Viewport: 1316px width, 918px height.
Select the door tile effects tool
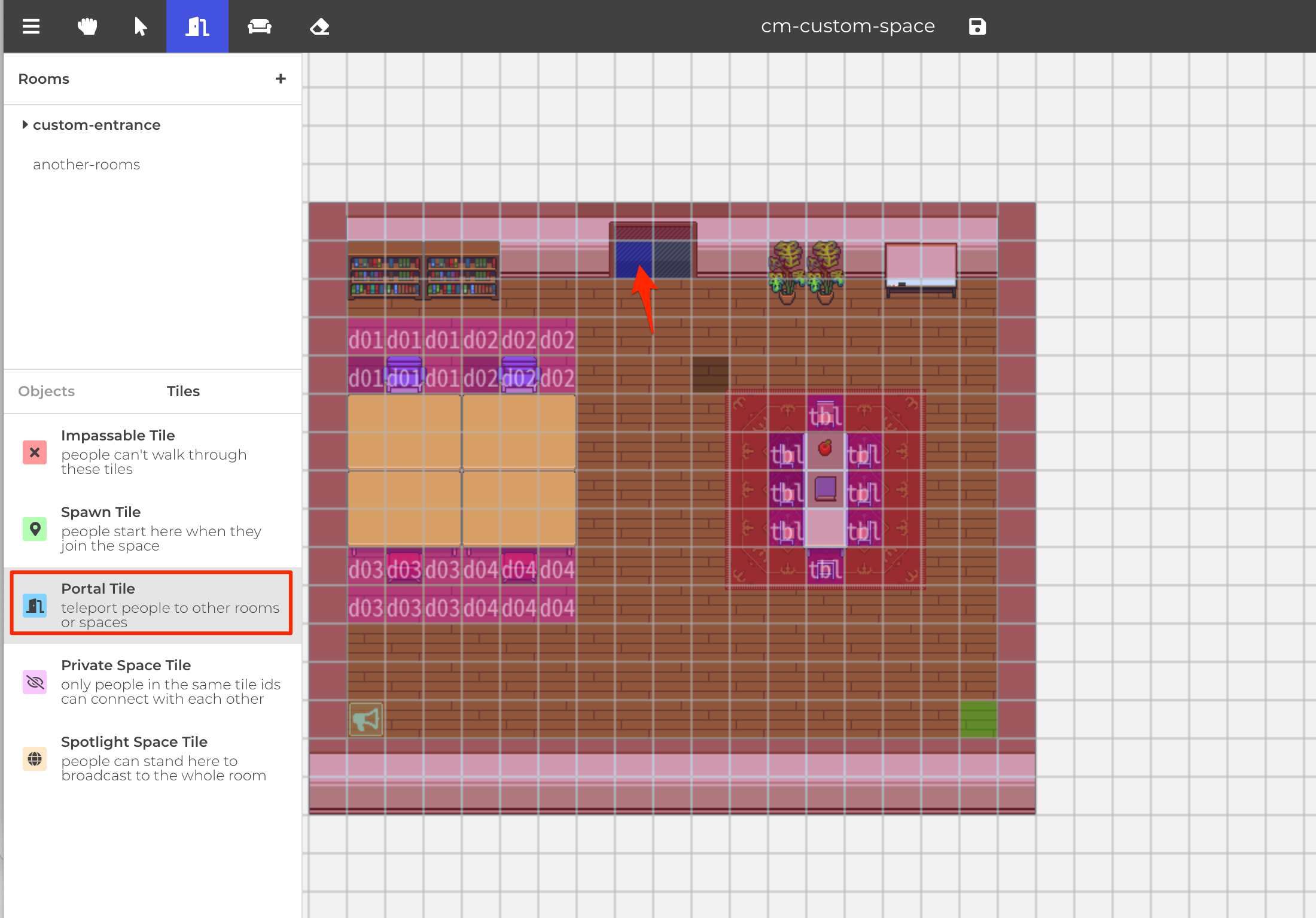[197, 26]
